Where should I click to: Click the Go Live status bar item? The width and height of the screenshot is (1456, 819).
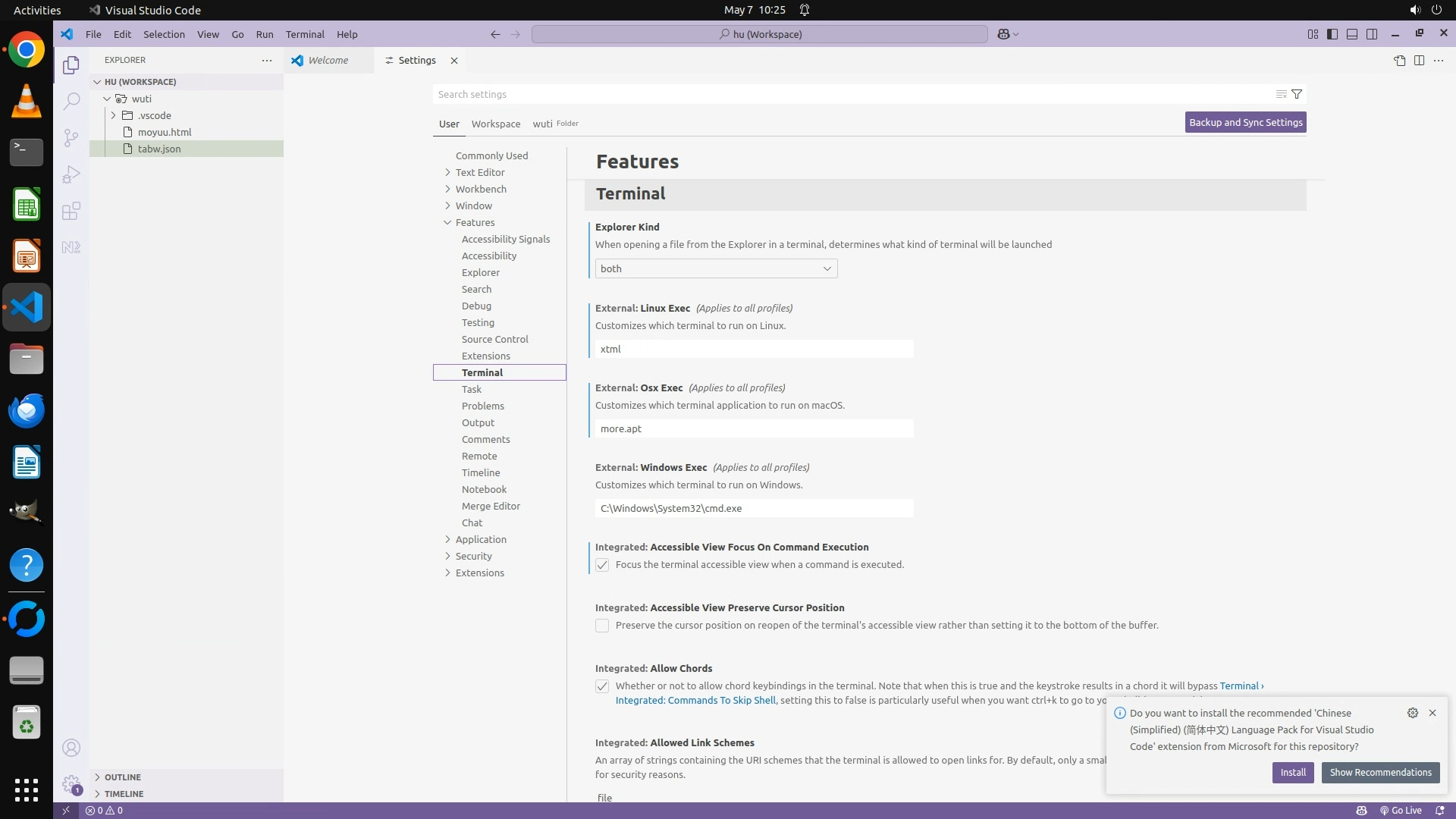[x=1401, y=810]
